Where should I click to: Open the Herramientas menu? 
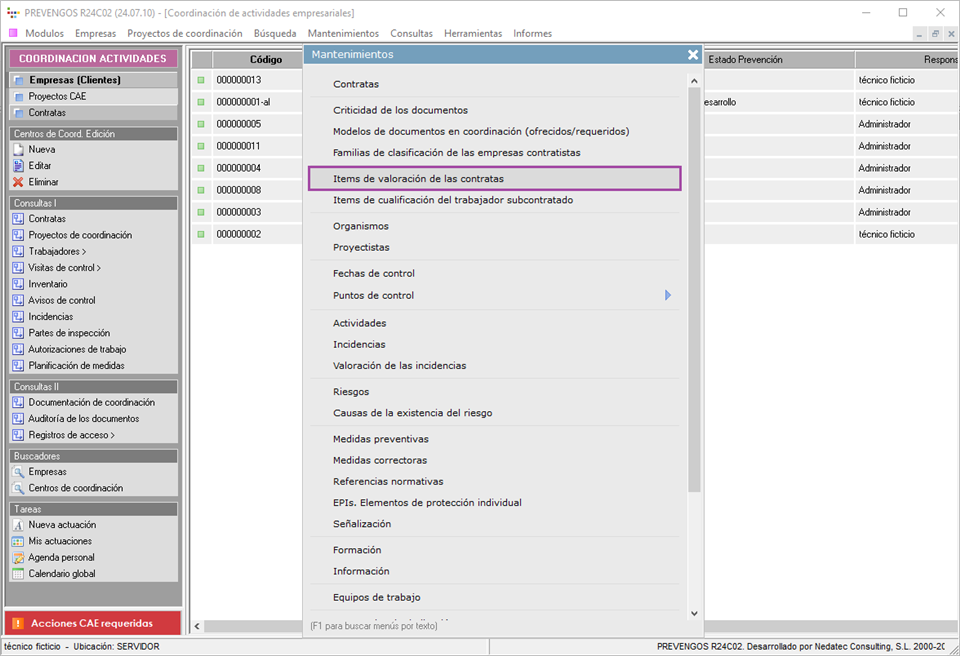click(472, 33)
